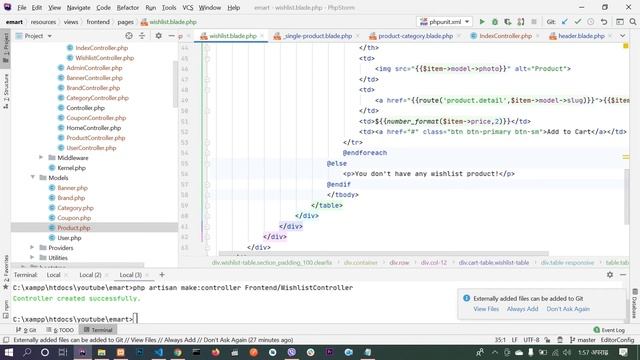Open the Event Log
640x360 pixels.
point(609,330)
